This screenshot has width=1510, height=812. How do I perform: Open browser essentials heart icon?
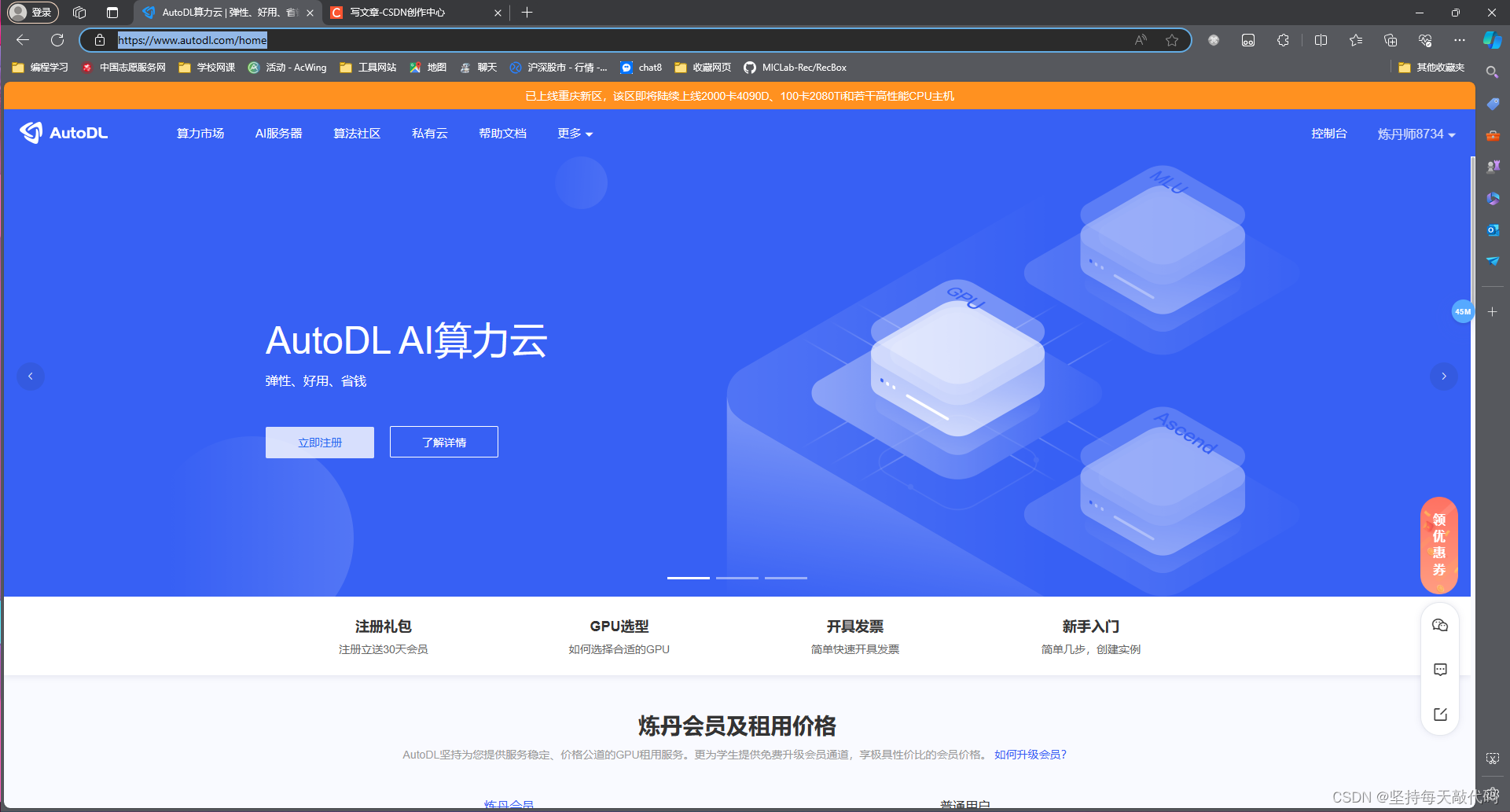[x=1425, y=40]
